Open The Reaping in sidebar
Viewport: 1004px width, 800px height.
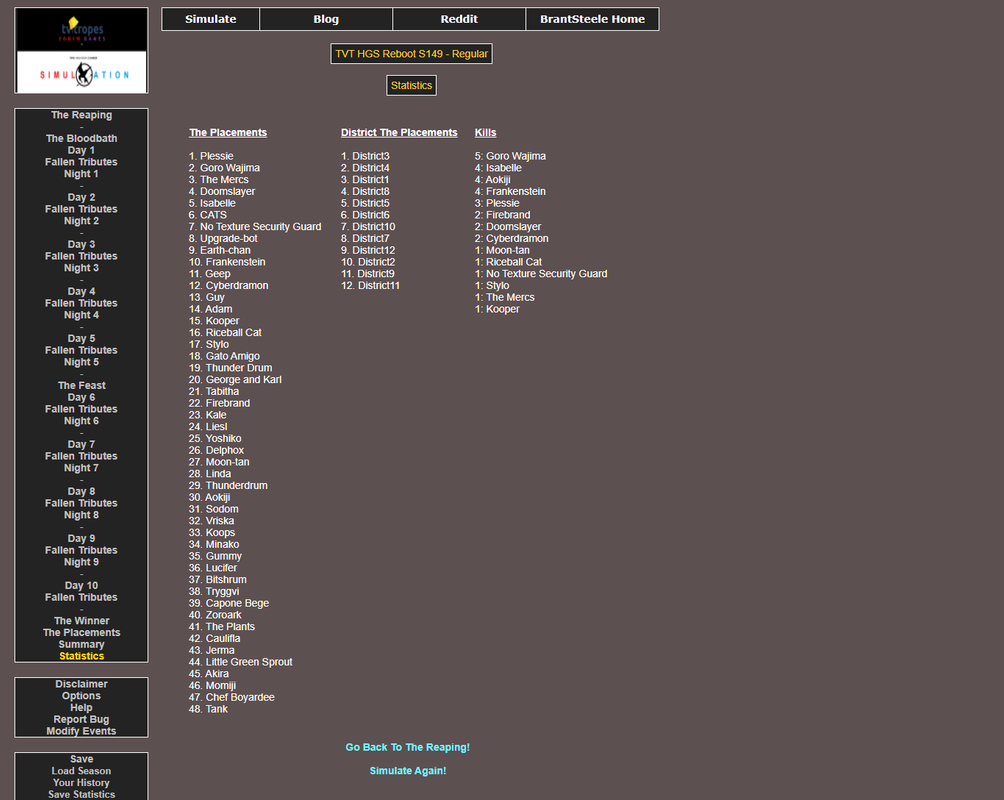(x=81, y=115)
